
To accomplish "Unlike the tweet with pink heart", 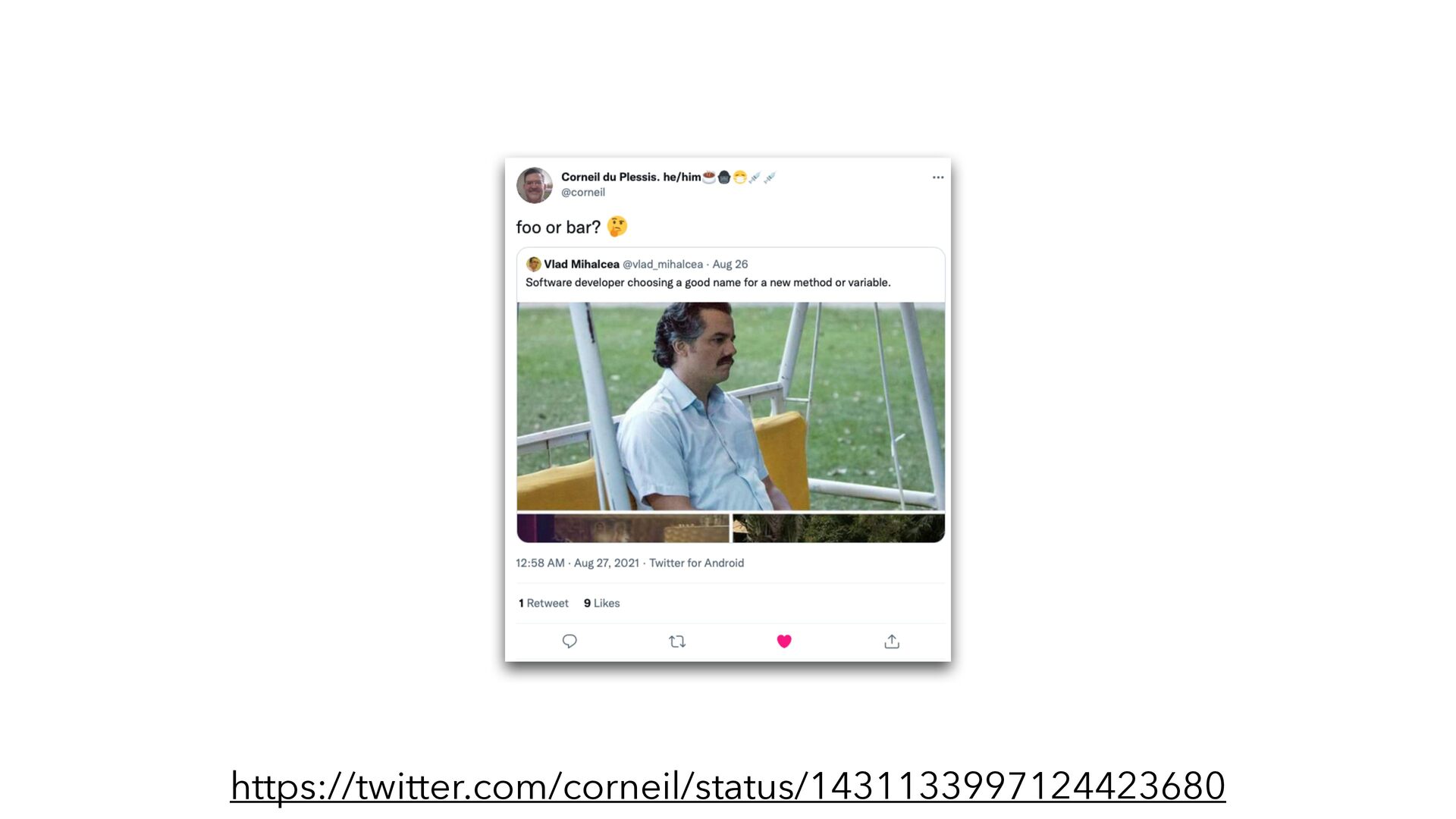I will pyautogui.click(x=784, y=642).
